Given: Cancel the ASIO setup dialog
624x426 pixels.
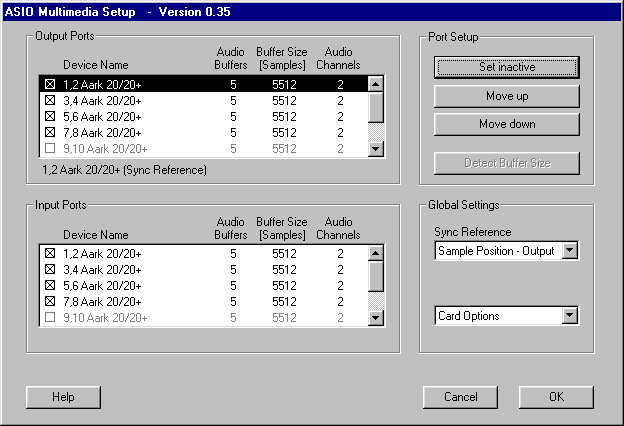Looking at the screenshot, I should (x=460, y=397).
